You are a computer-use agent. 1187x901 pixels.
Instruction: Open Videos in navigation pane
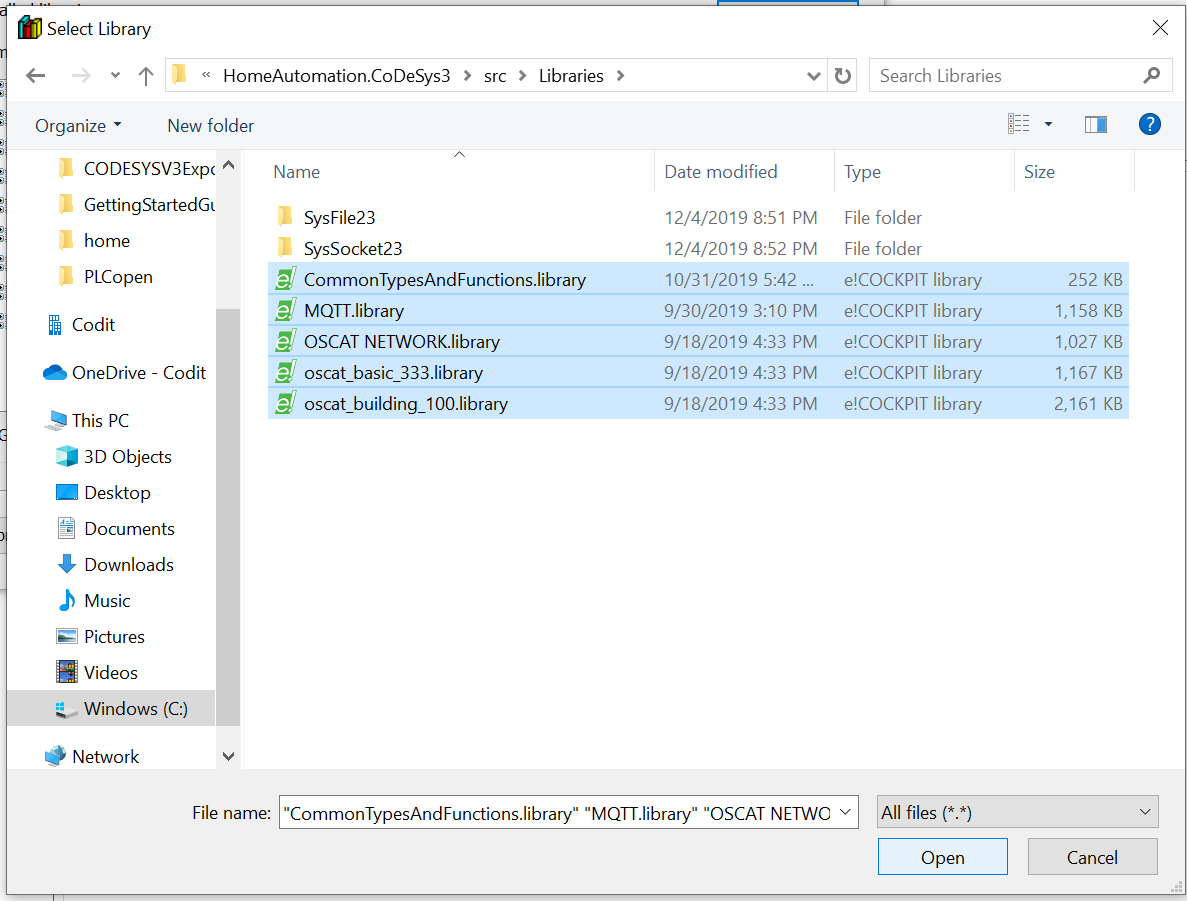click(97, 672)
